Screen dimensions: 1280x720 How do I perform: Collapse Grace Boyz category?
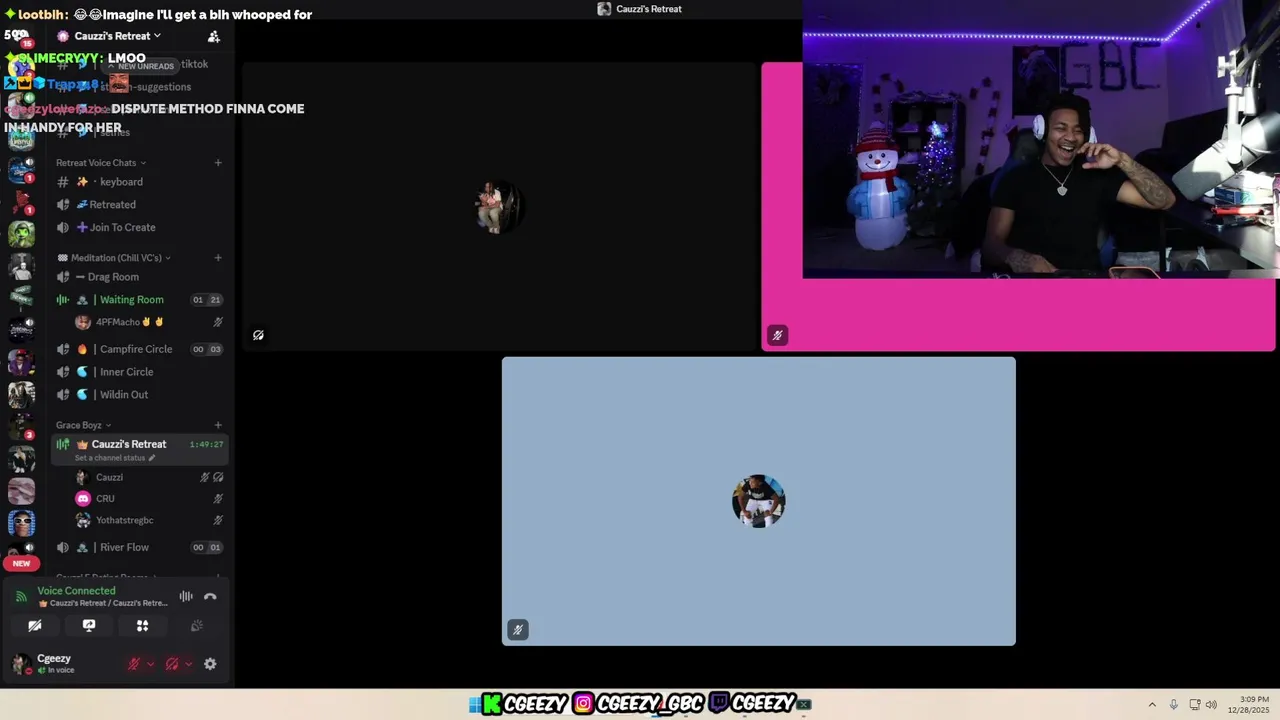click(84, 425)
